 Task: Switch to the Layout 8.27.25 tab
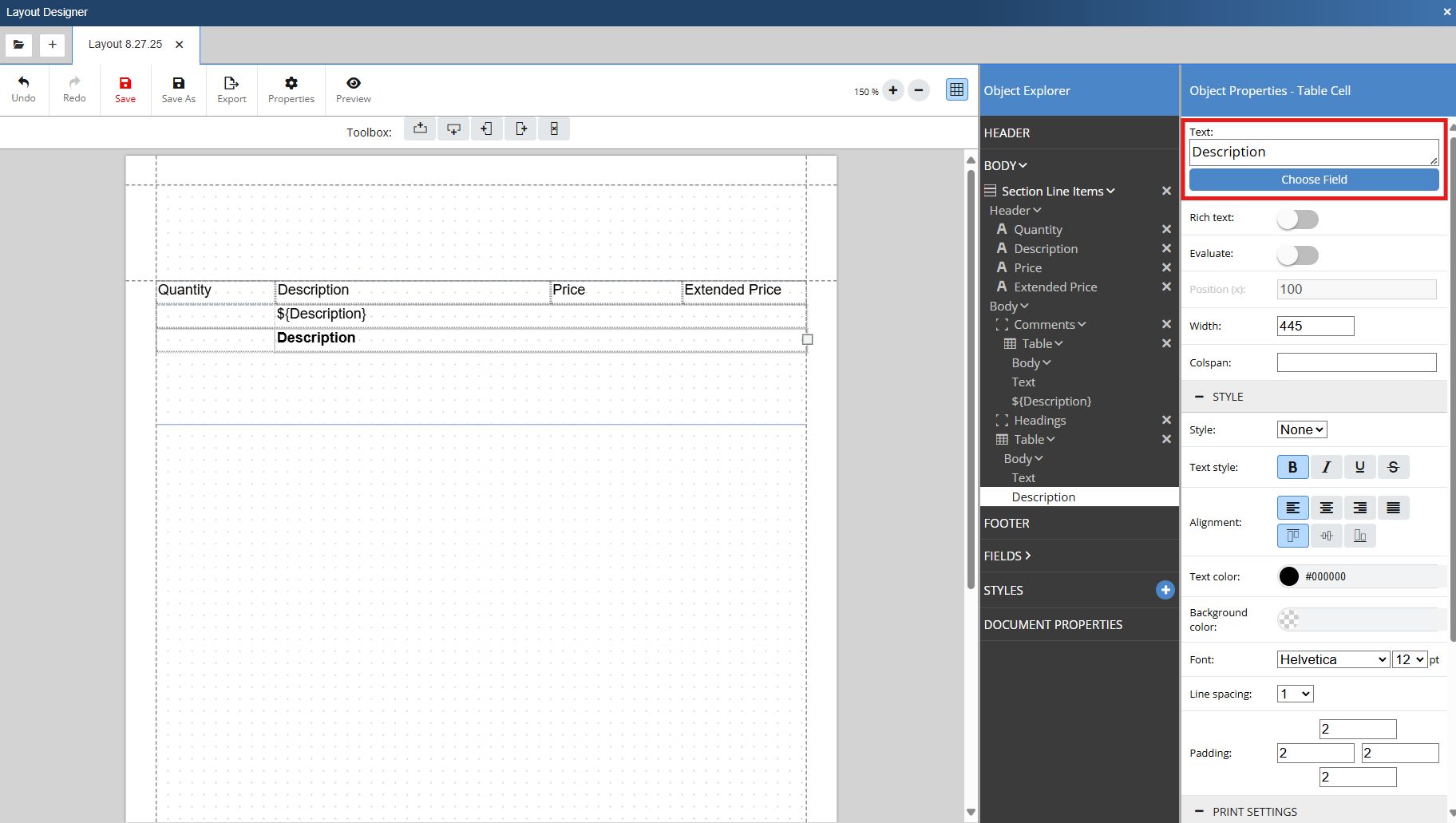125,45
